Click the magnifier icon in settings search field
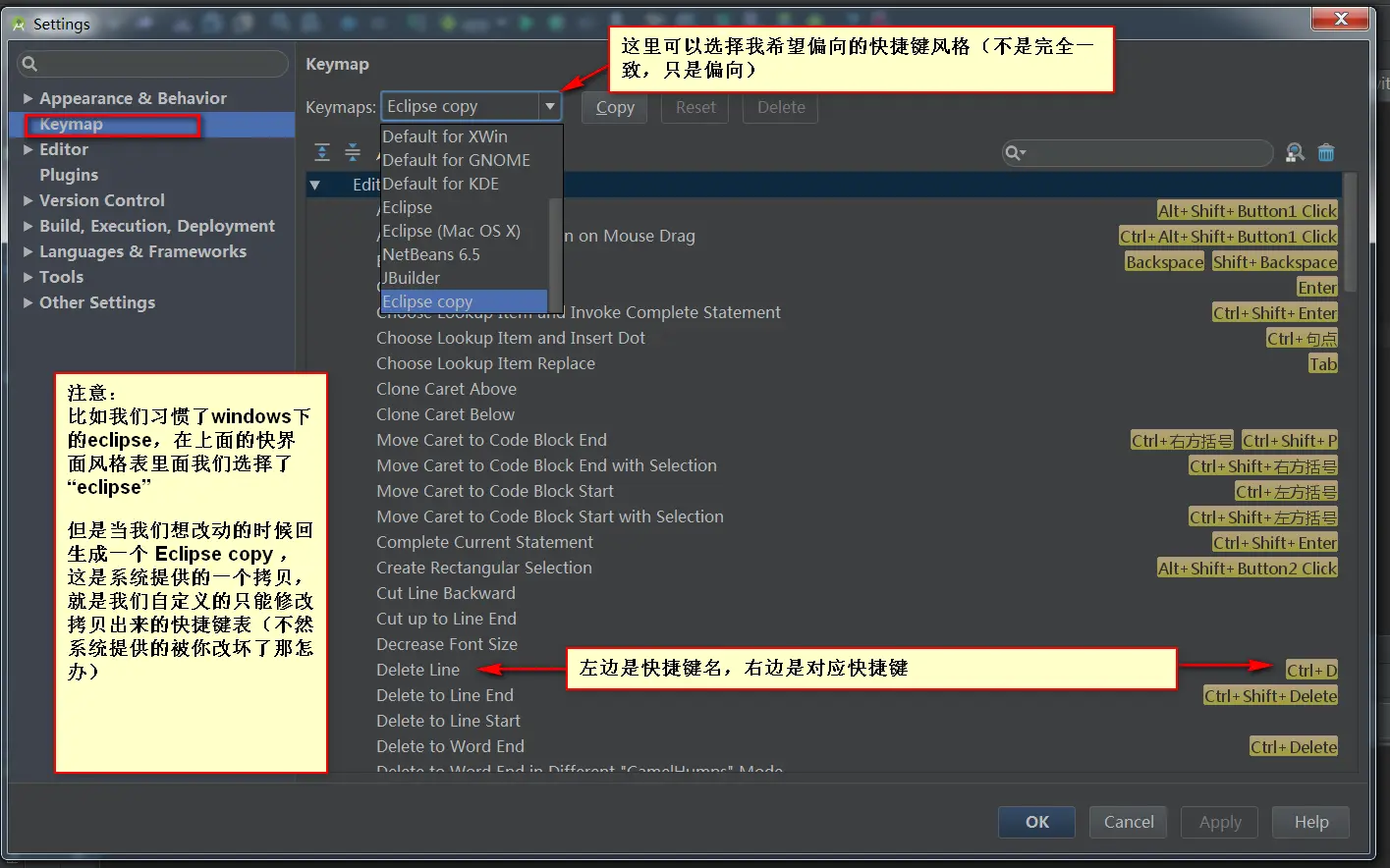The width and height of the screenshot is (1390, 868). pyautogui.click(x=29, y=64)
